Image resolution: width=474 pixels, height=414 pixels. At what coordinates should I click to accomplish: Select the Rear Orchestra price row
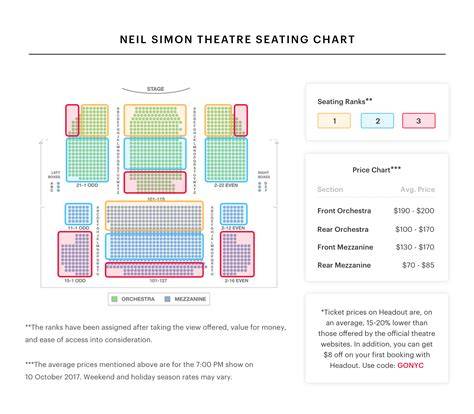[376, 229]
